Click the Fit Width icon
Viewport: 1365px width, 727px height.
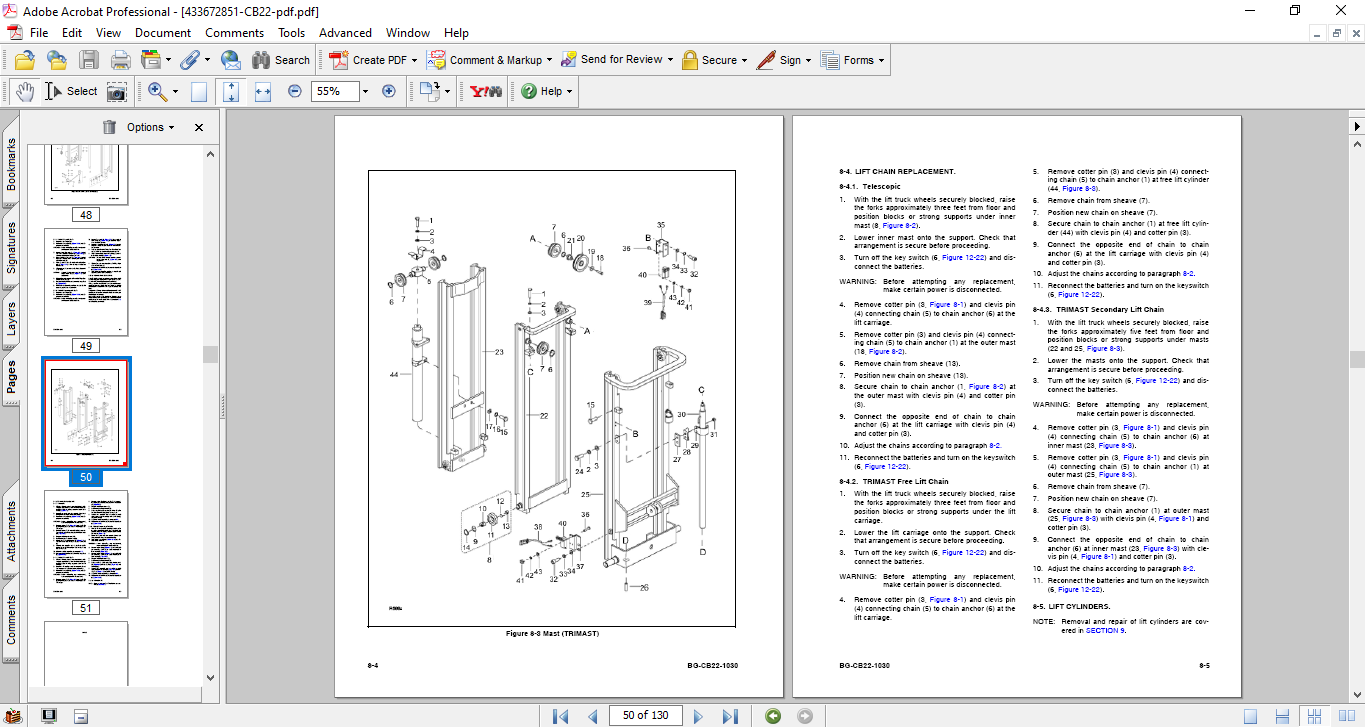click(263, 91)
